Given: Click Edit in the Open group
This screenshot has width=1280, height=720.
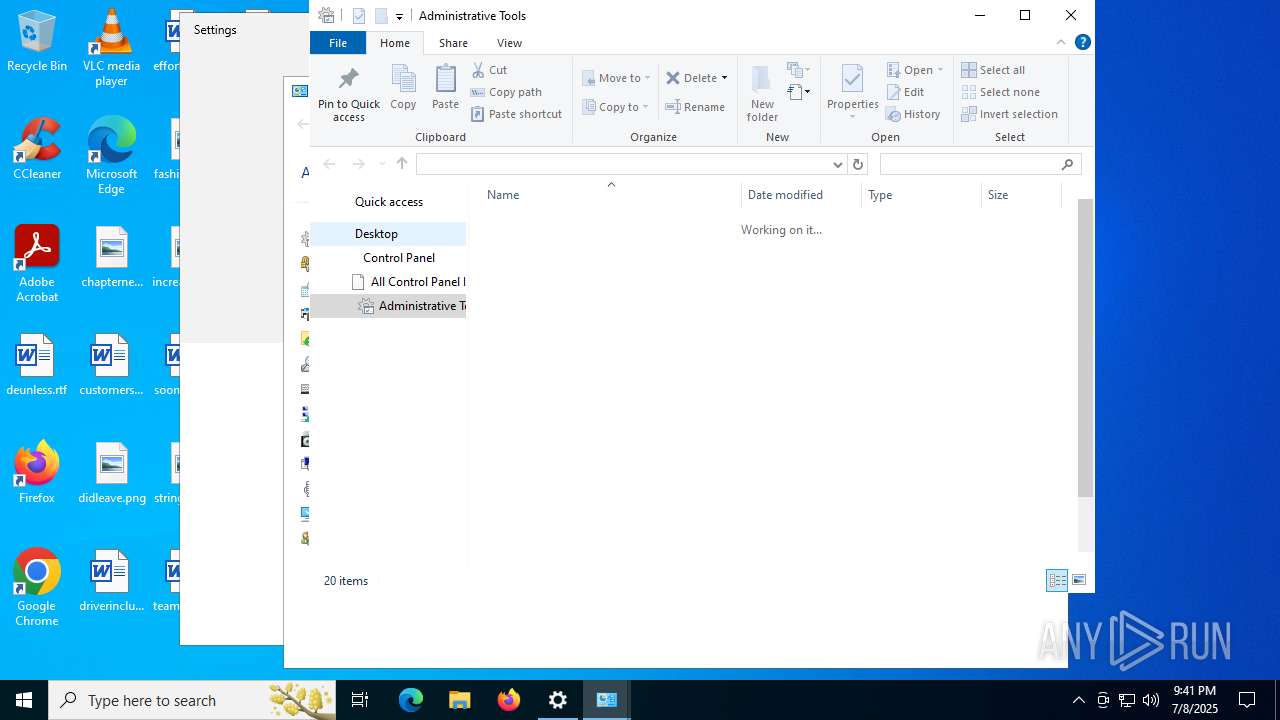Looking at the screenshot, I should 905,92.
